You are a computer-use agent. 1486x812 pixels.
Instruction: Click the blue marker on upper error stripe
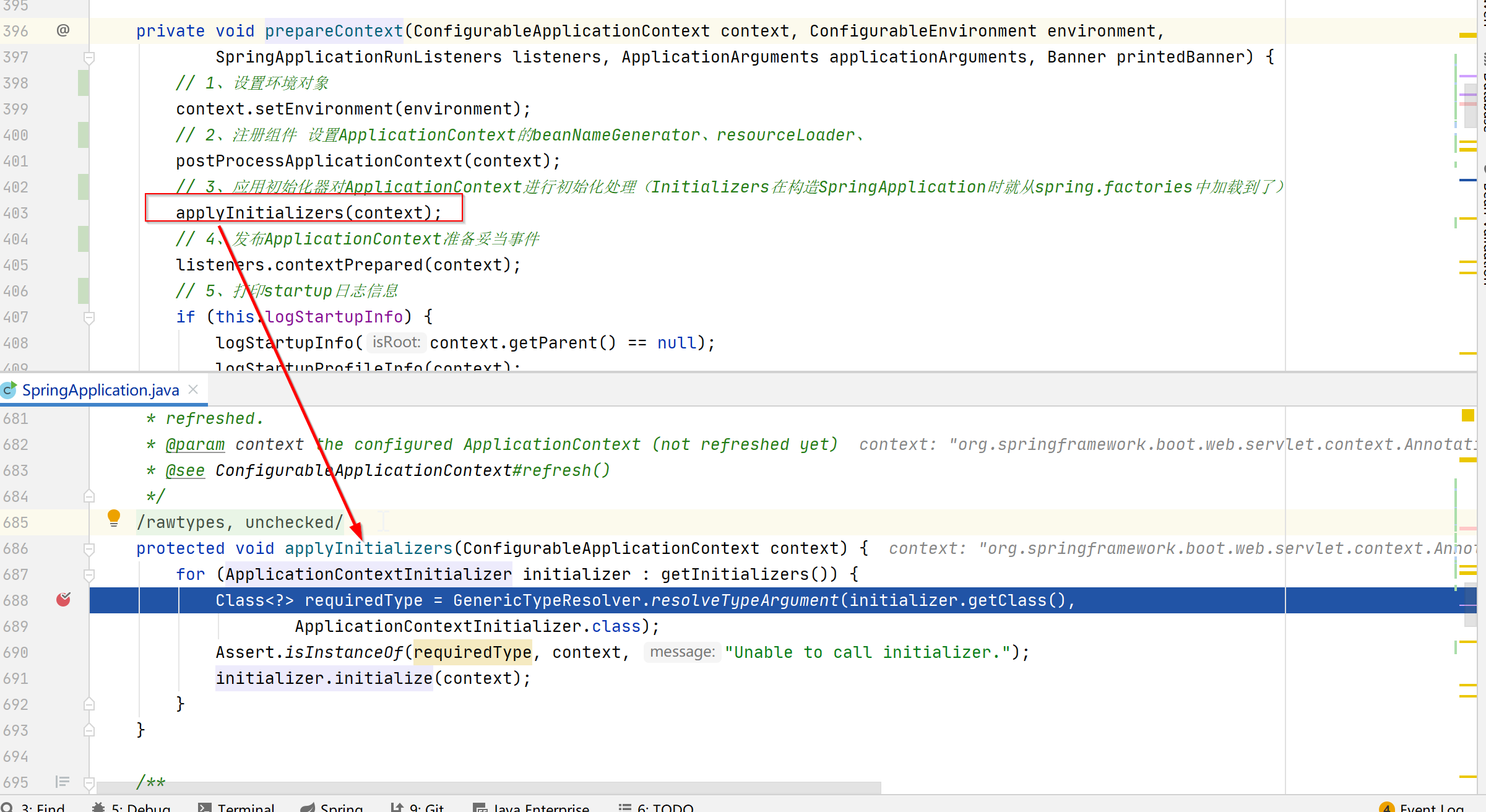tap(1467, 180)
